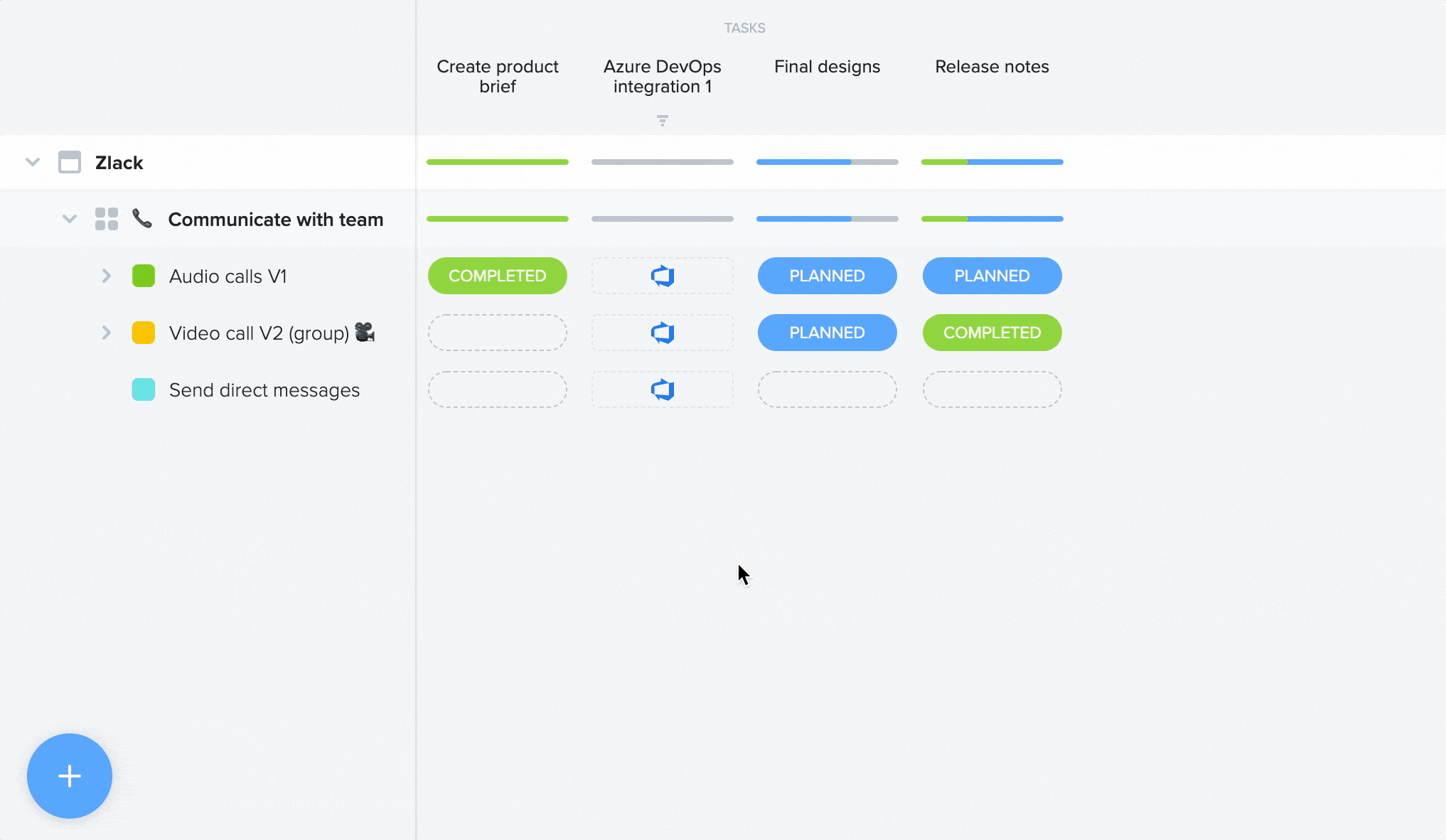Viewport: 1446px width, 840px height.
Task: Click the teal square icon beside Send direct messages
Action: click(143, 389)
